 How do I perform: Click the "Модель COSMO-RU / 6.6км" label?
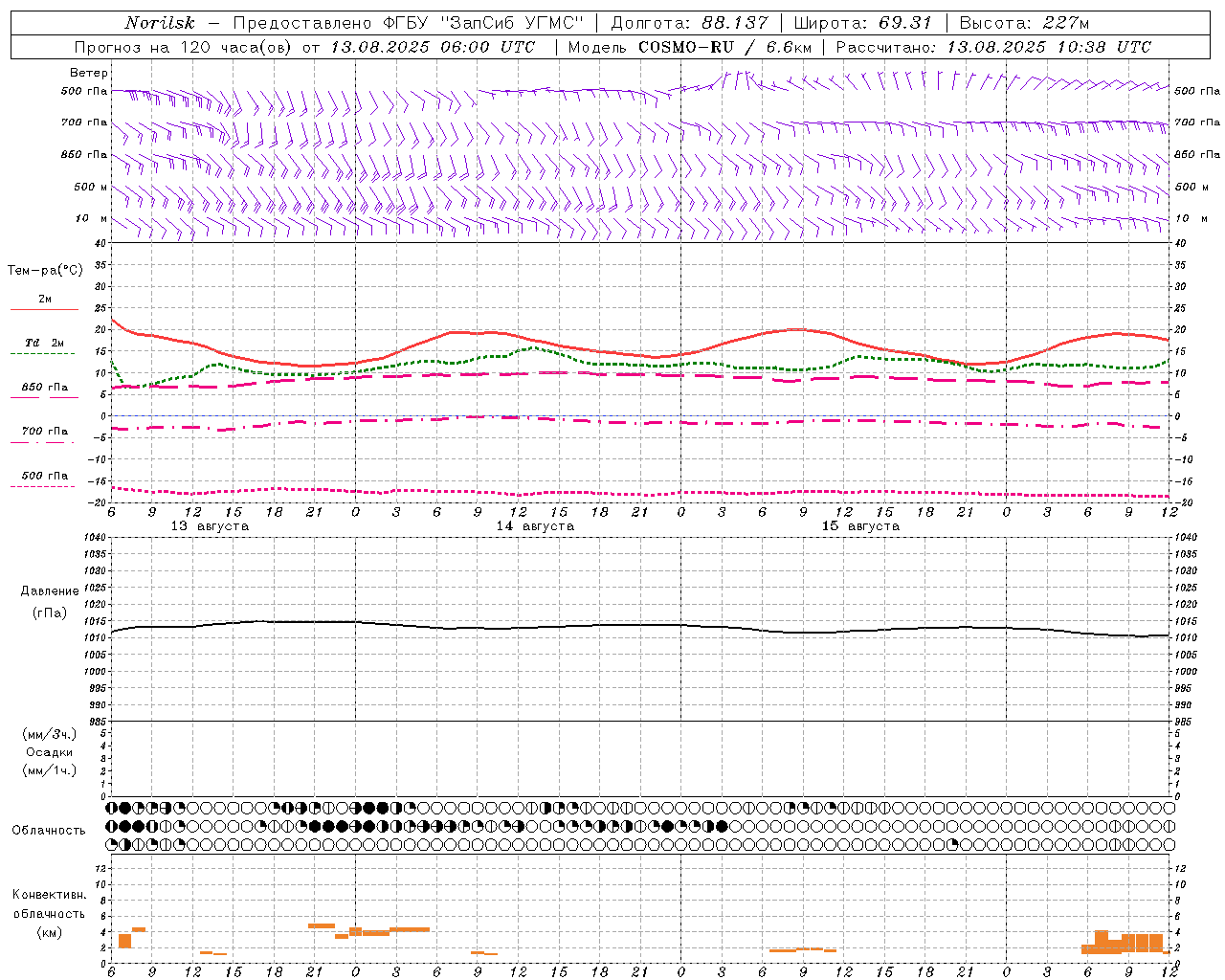click(x=690, y=47)
